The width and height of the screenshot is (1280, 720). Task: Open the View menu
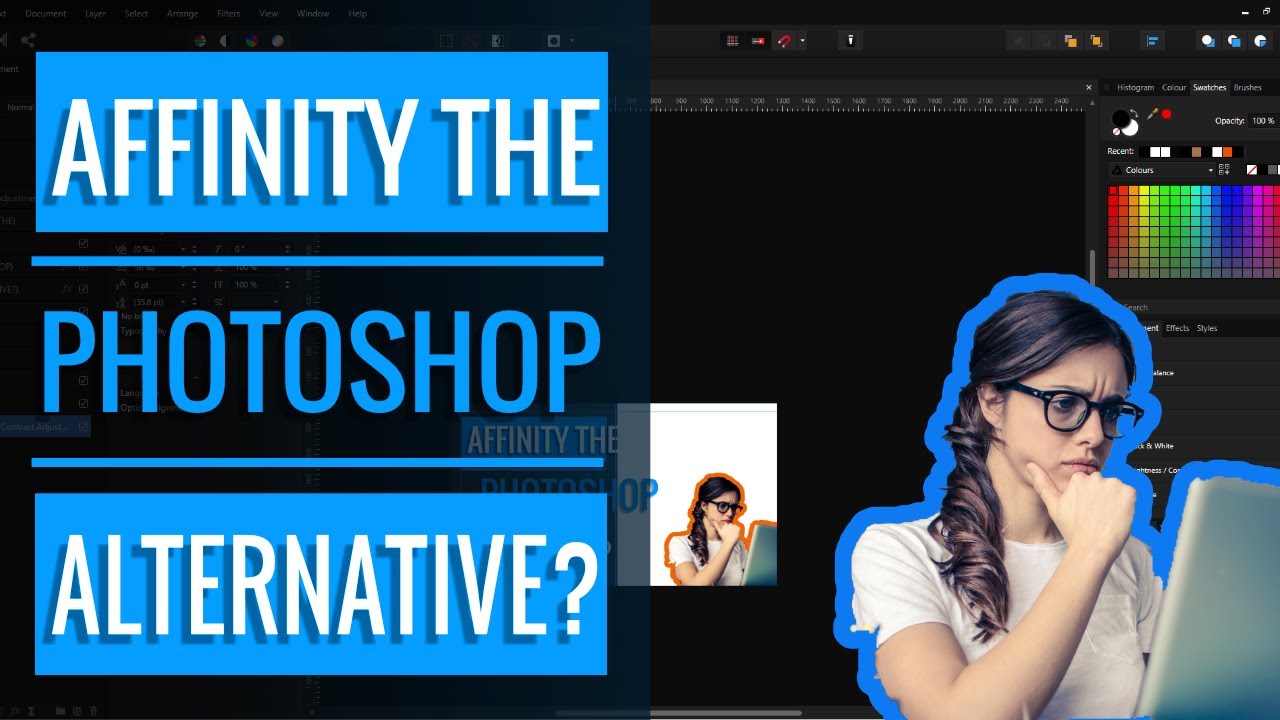click(x=268, y=14)
